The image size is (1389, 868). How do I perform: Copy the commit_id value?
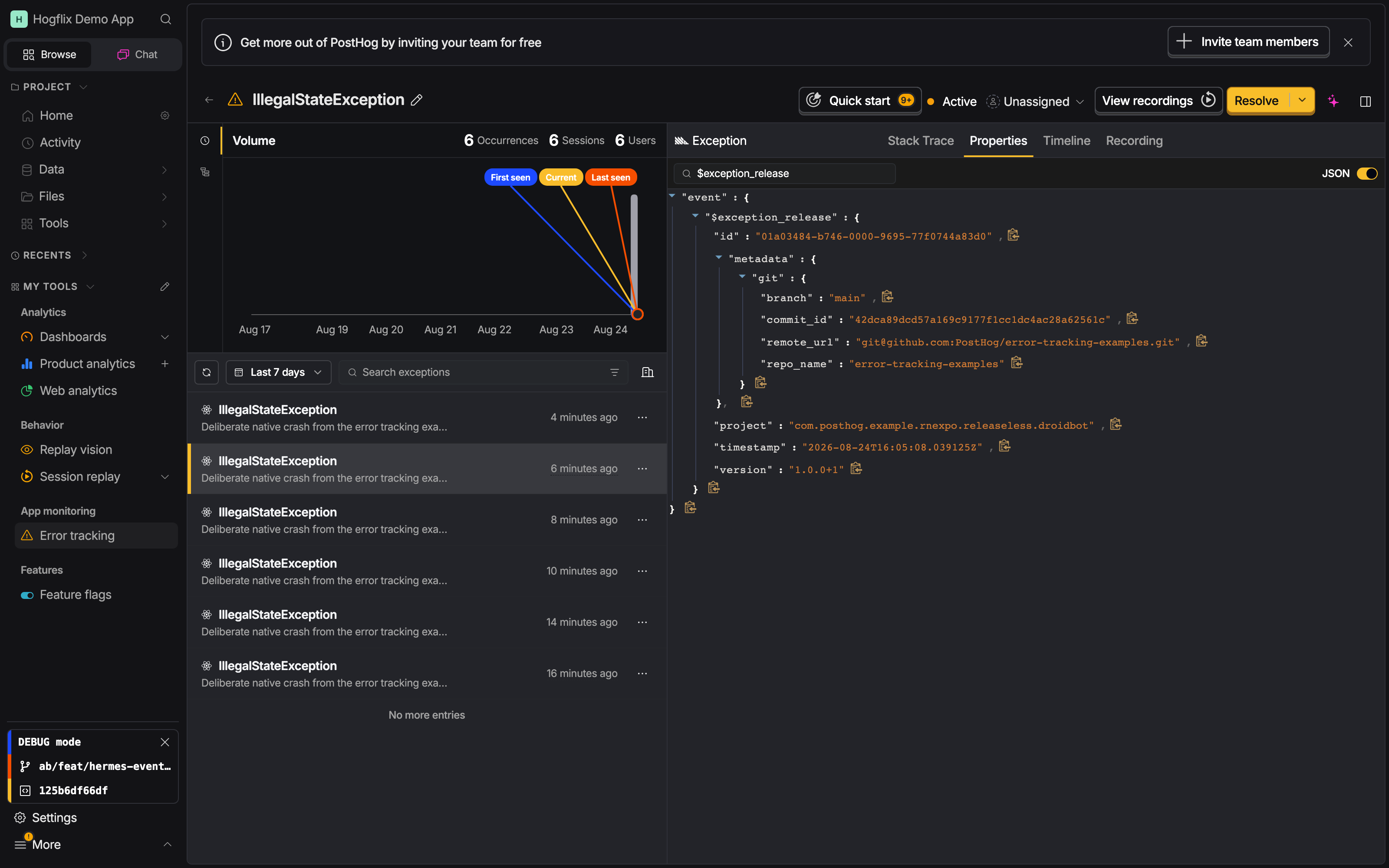(1132, 319)
